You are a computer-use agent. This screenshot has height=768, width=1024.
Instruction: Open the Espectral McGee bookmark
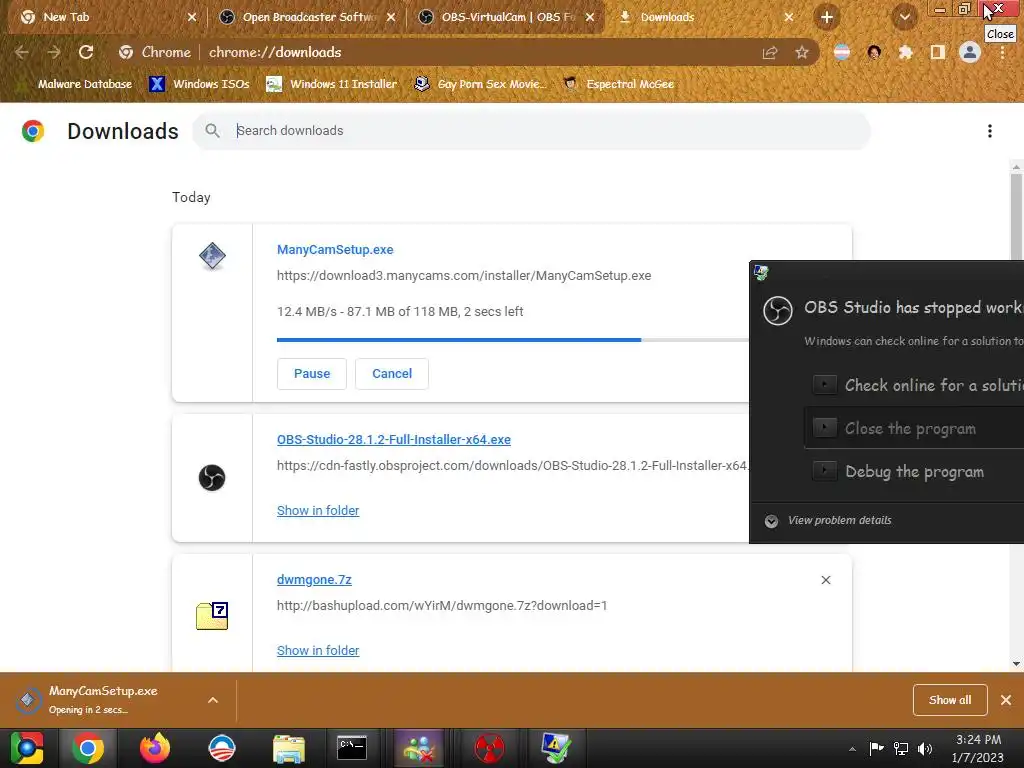pos(618,84)
